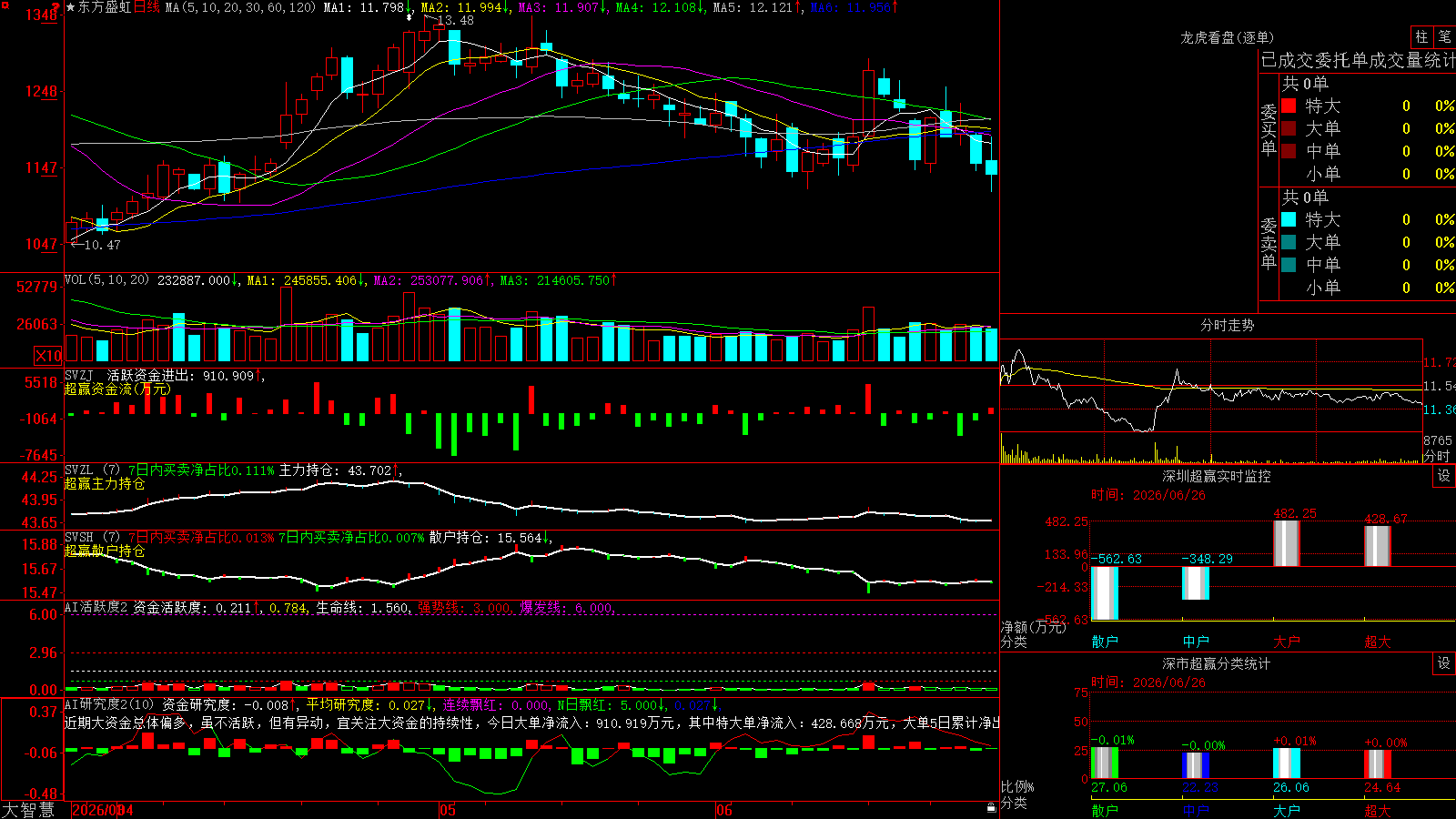Click the 05 month marker on the time axis
The height and width of the screenshot is (819, 1456).
[447, 810]
